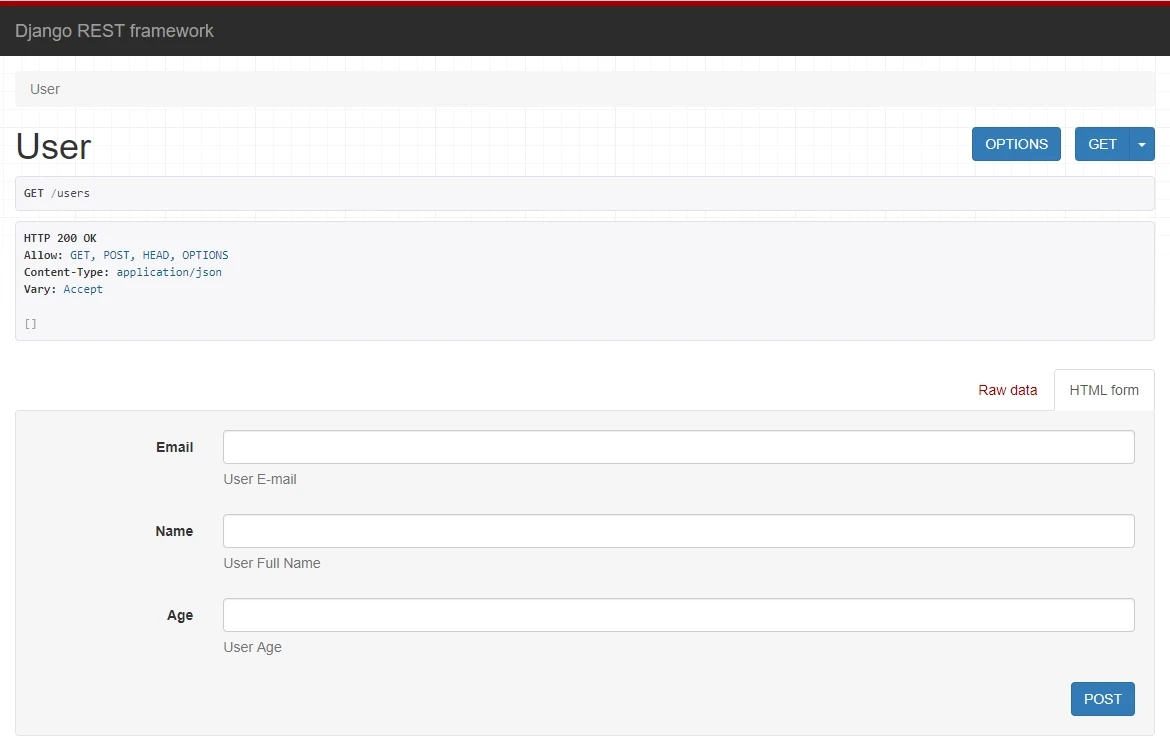This screenshot has width=1170, height=753.
Task: Focus the Email input field
Action: point(678,447)
